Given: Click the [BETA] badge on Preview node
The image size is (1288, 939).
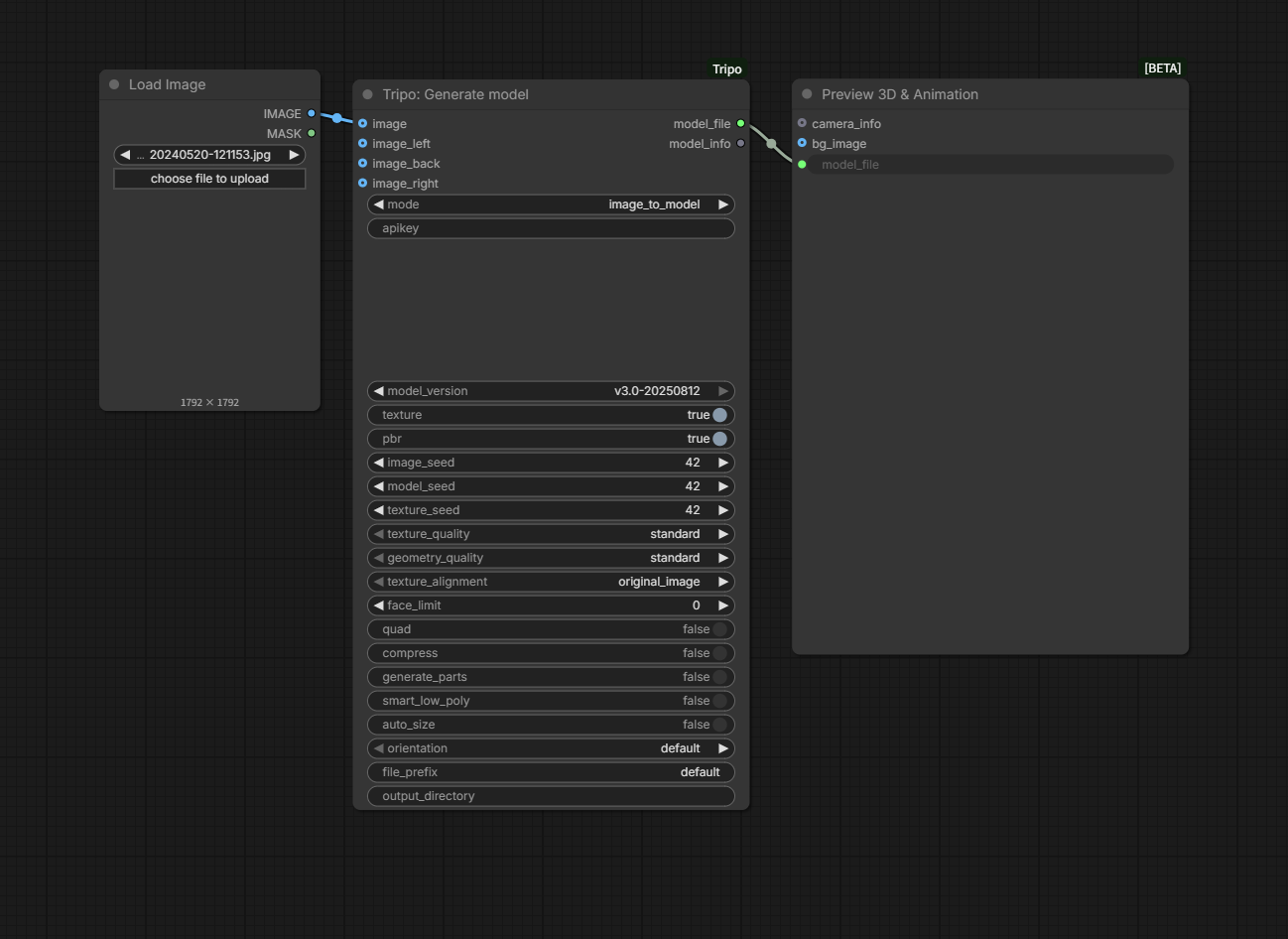Looking at the screenshot, I should click(1162, 68).
